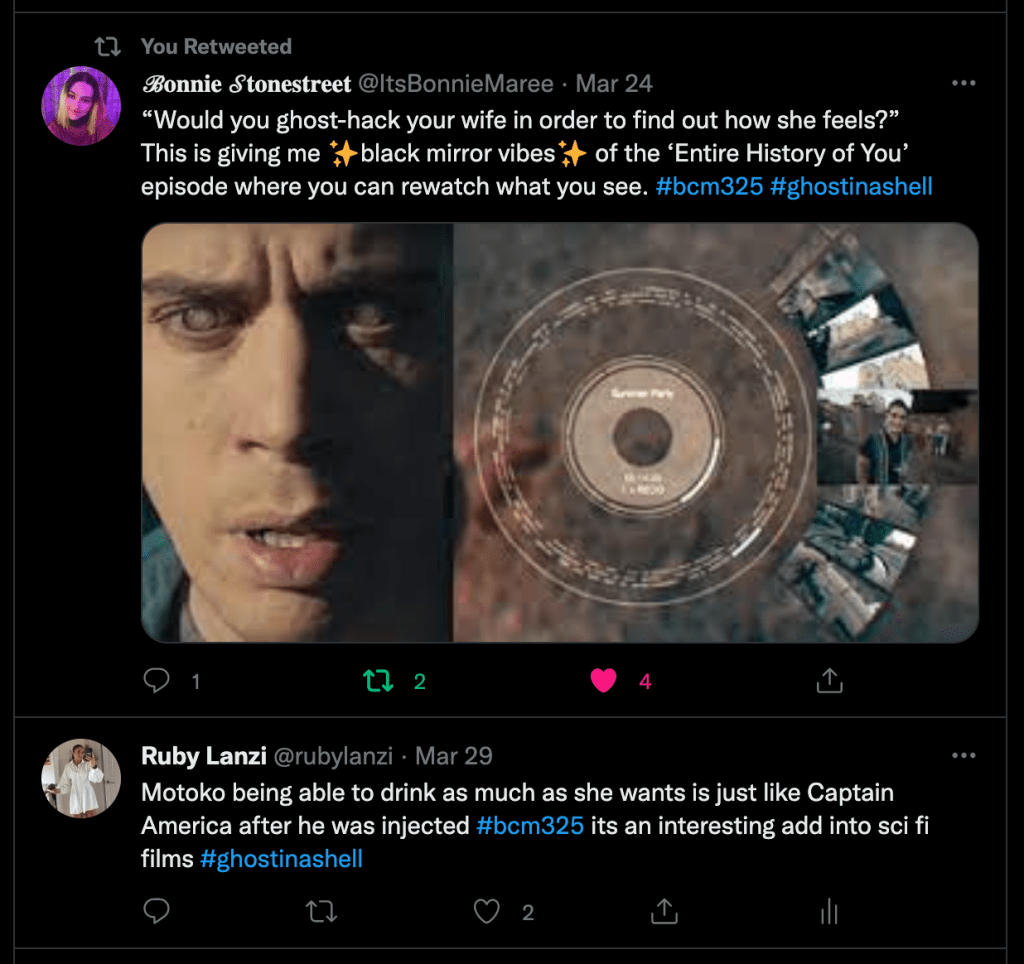Open more options for Bonnie's tweet
1024x964 pixels.
point(963,83)
